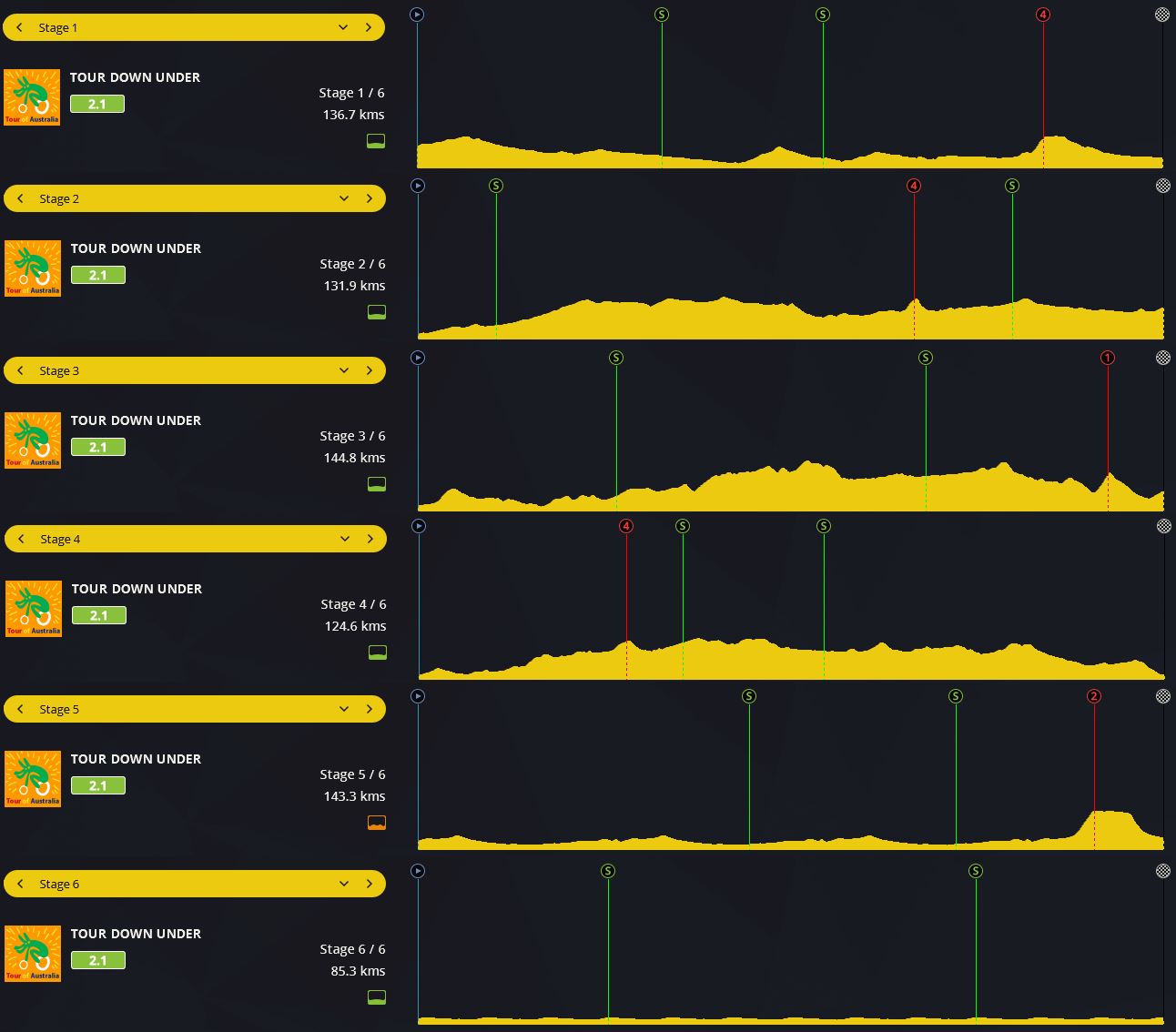Click next arrow on Stage 2 selector
The image size is (1176, 1032).
coord(369,198)
